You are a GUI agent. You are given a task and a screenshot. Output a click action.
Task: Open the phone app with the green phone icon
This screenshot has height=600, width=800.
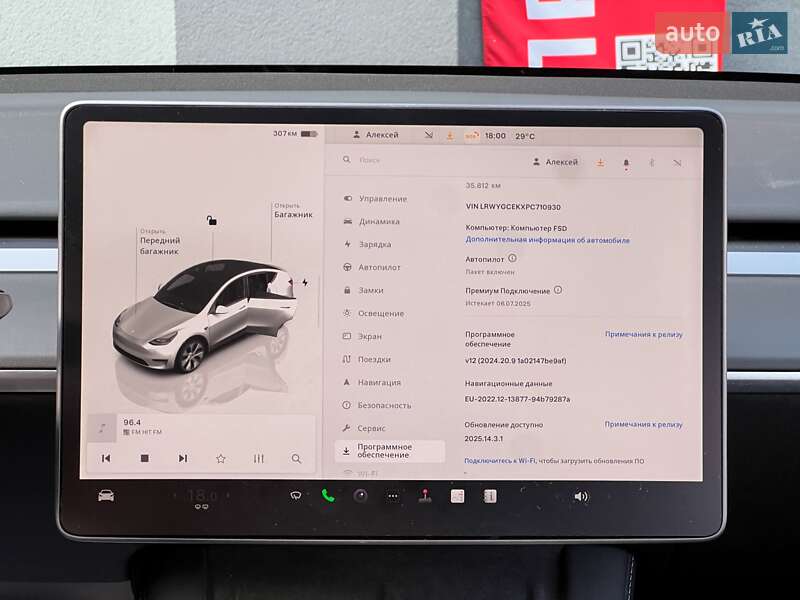coord(328,495)
